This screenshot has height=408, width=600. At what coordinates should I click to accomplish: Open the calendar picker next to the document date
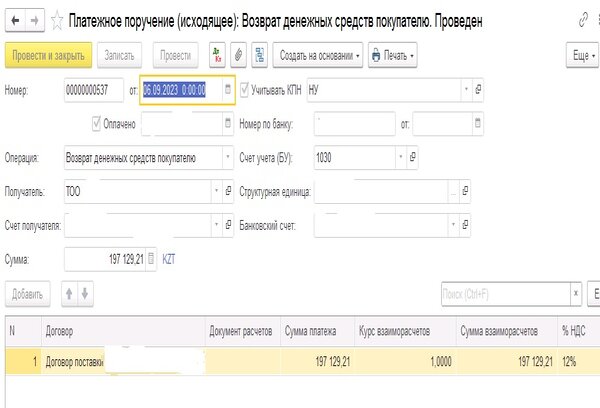tap(228, 90)
